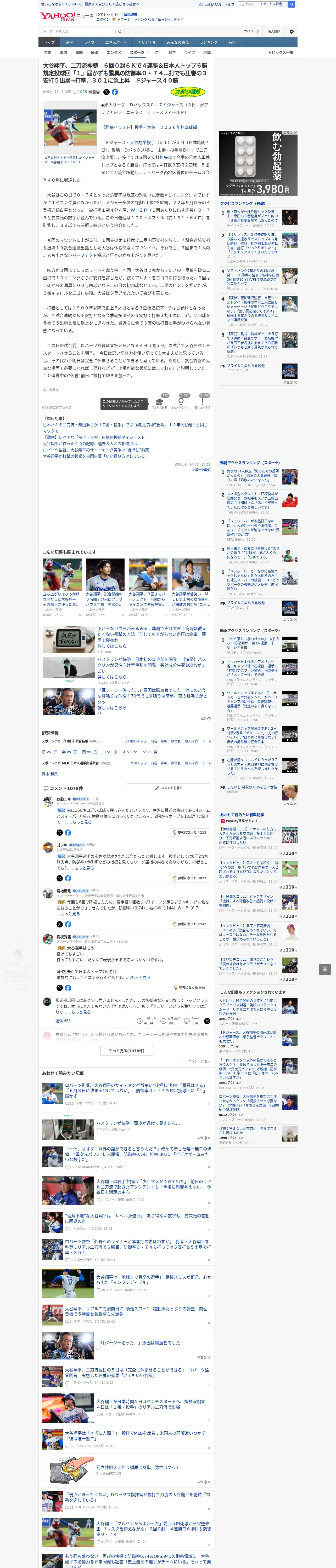
Task: Click the 1078 comment count icon under headline
Action: pos(81,92)
